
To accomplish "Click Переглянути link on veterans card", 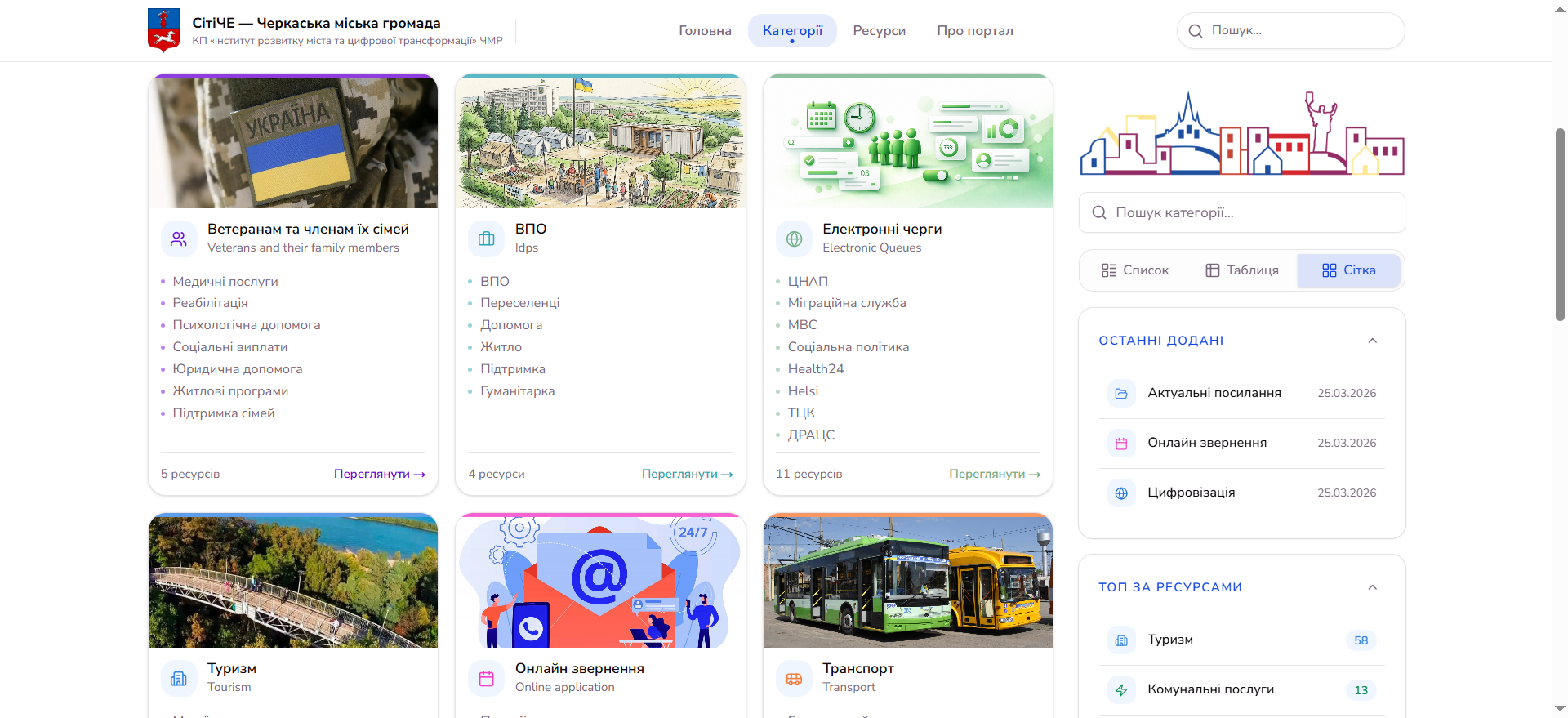I will click(380, 474).
